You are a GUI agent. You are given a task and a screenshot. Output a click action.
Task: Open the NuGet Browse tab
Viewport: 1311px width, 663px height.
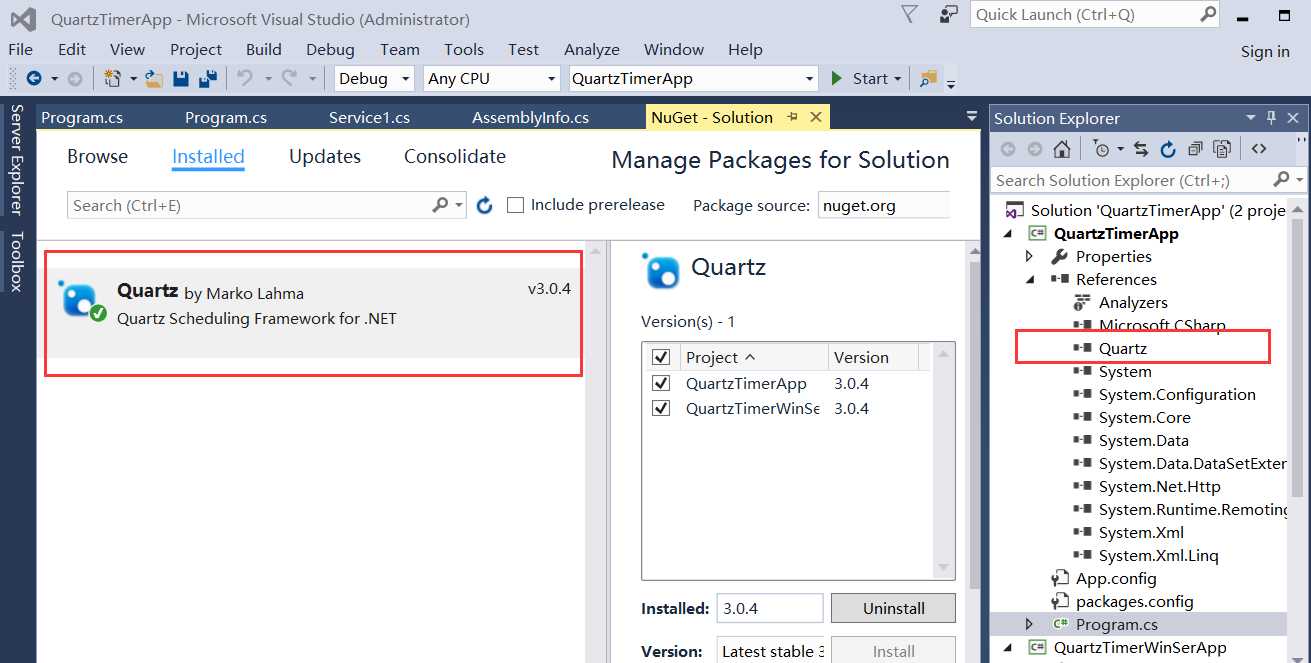(x=98, y=156)
